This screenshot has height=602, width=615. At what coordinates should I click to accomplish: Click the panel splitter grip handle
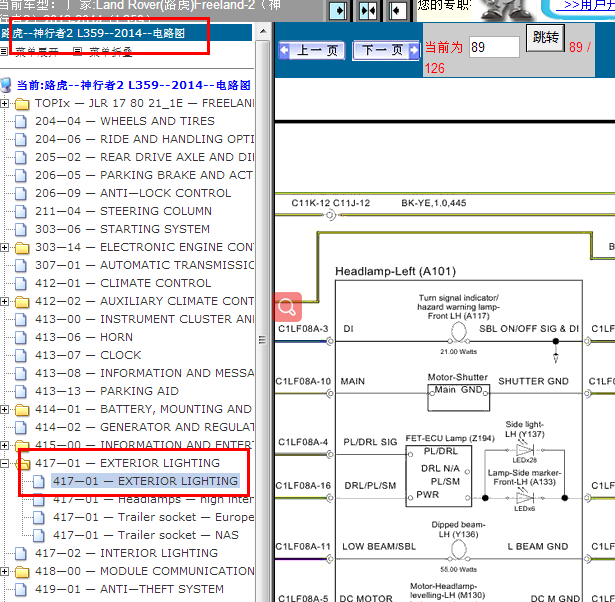(x=262, y=340)
